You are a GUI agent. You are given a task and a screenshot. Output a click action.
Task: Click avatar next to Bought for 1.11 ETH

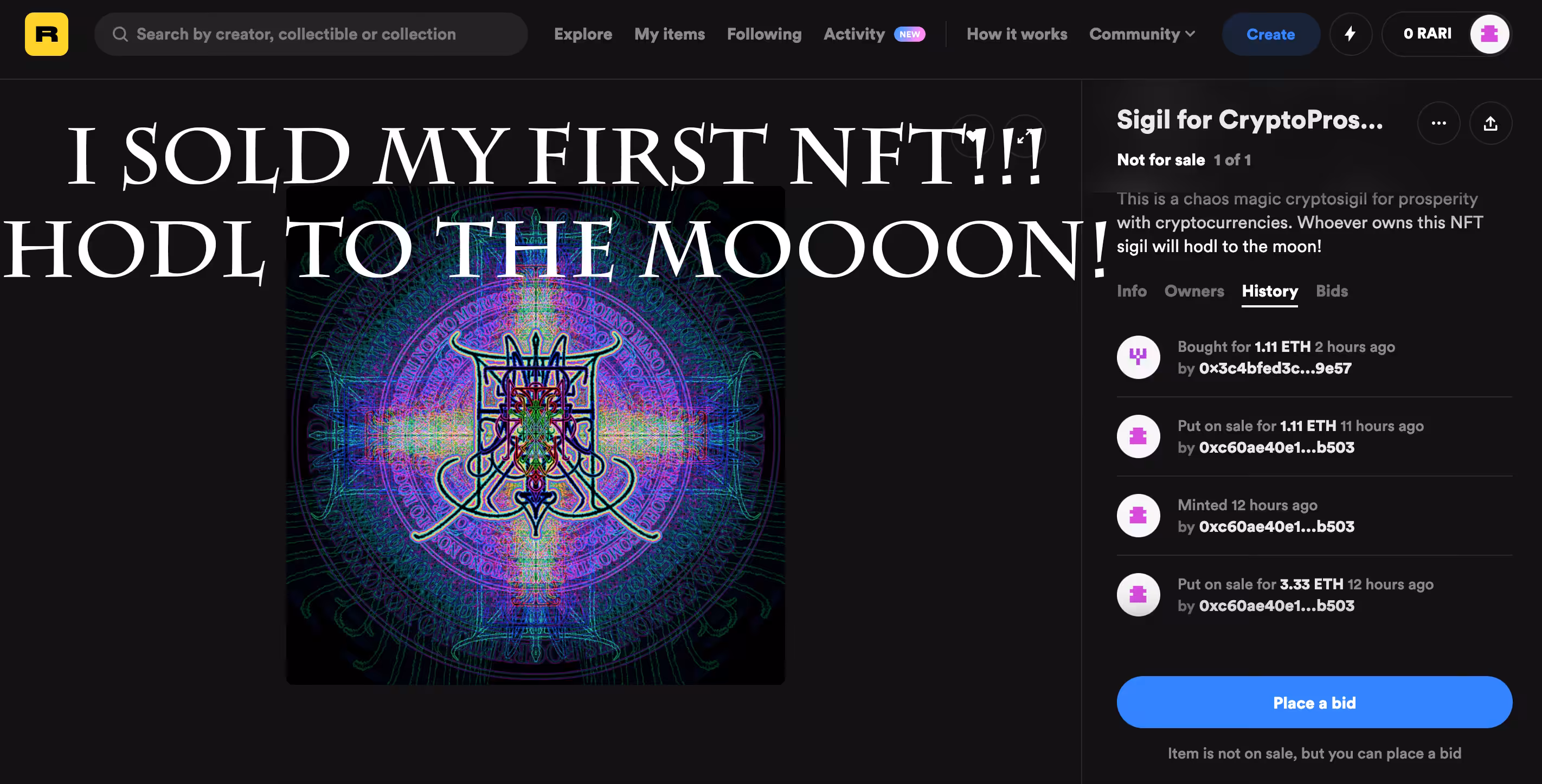pos(1138,357)
